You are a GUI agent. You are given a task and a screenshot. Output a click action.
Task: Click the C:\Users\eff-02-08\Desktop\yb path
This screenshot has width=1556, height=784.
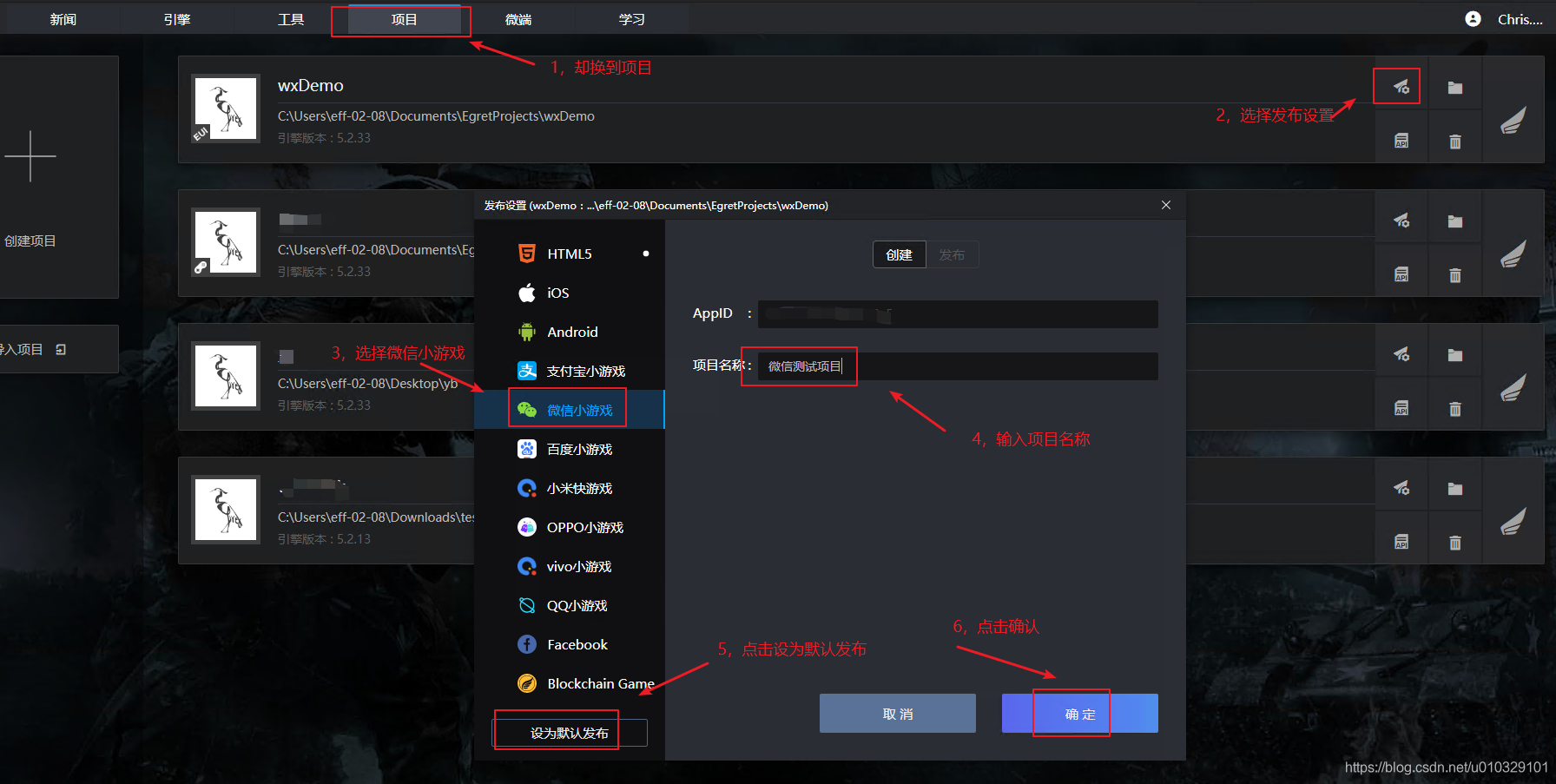coord(367,384)
